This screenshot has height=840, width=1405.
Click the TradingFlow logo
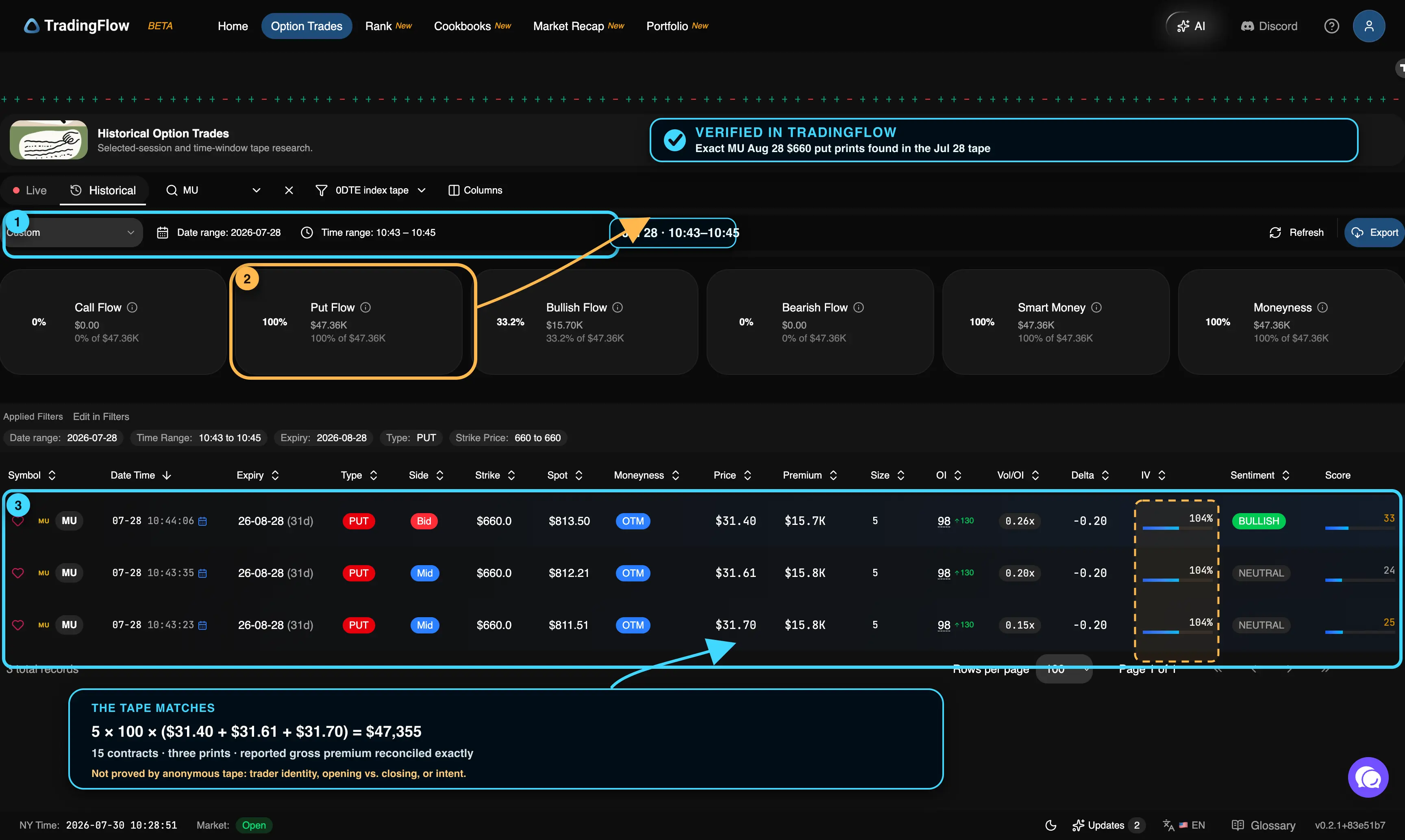77,26
